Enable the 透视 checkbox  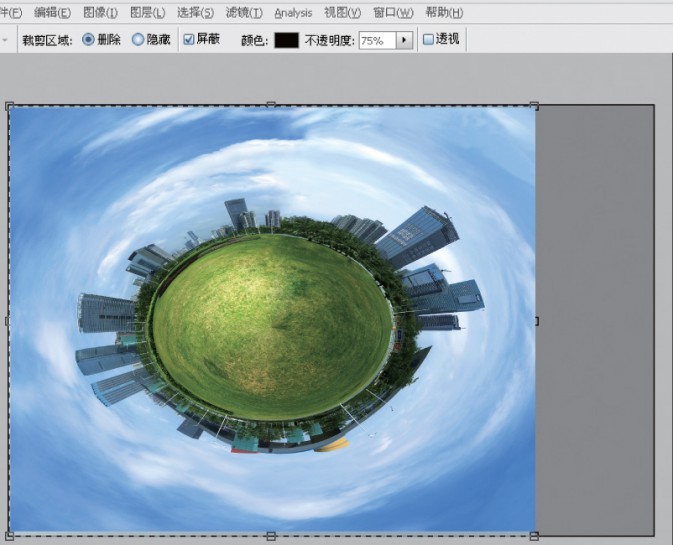click(428, 39)
